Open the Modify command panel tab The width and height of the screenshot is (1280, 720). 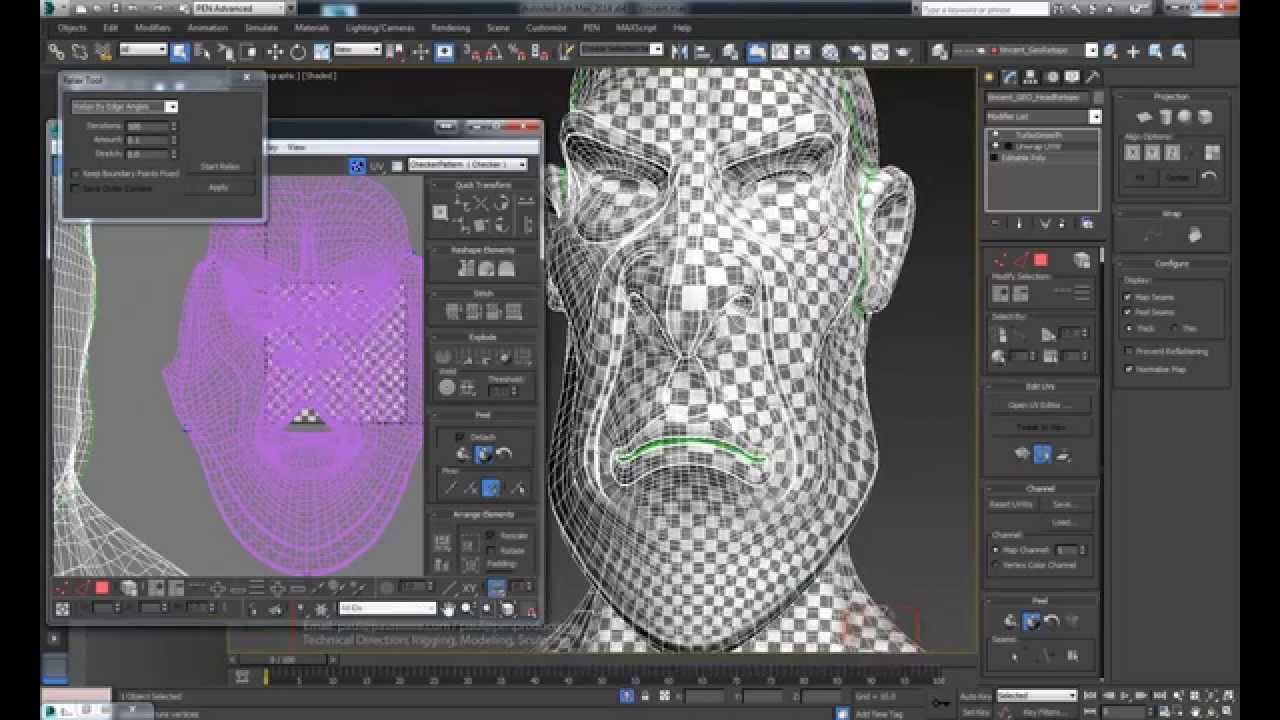coord(1011,77)
